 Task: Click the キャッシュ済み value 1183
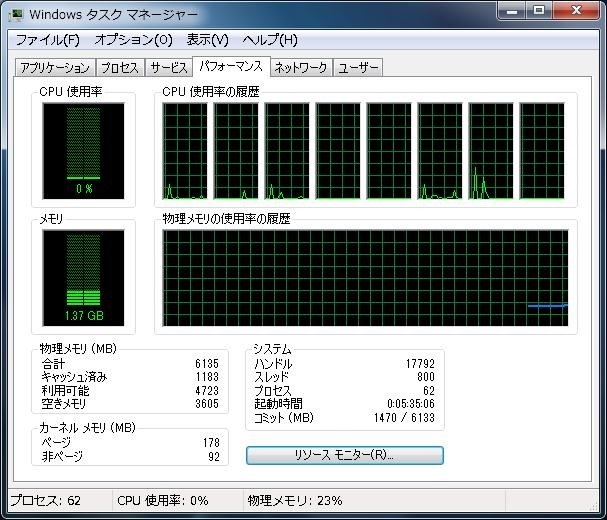pyautogui.click(x=207, y=377)
